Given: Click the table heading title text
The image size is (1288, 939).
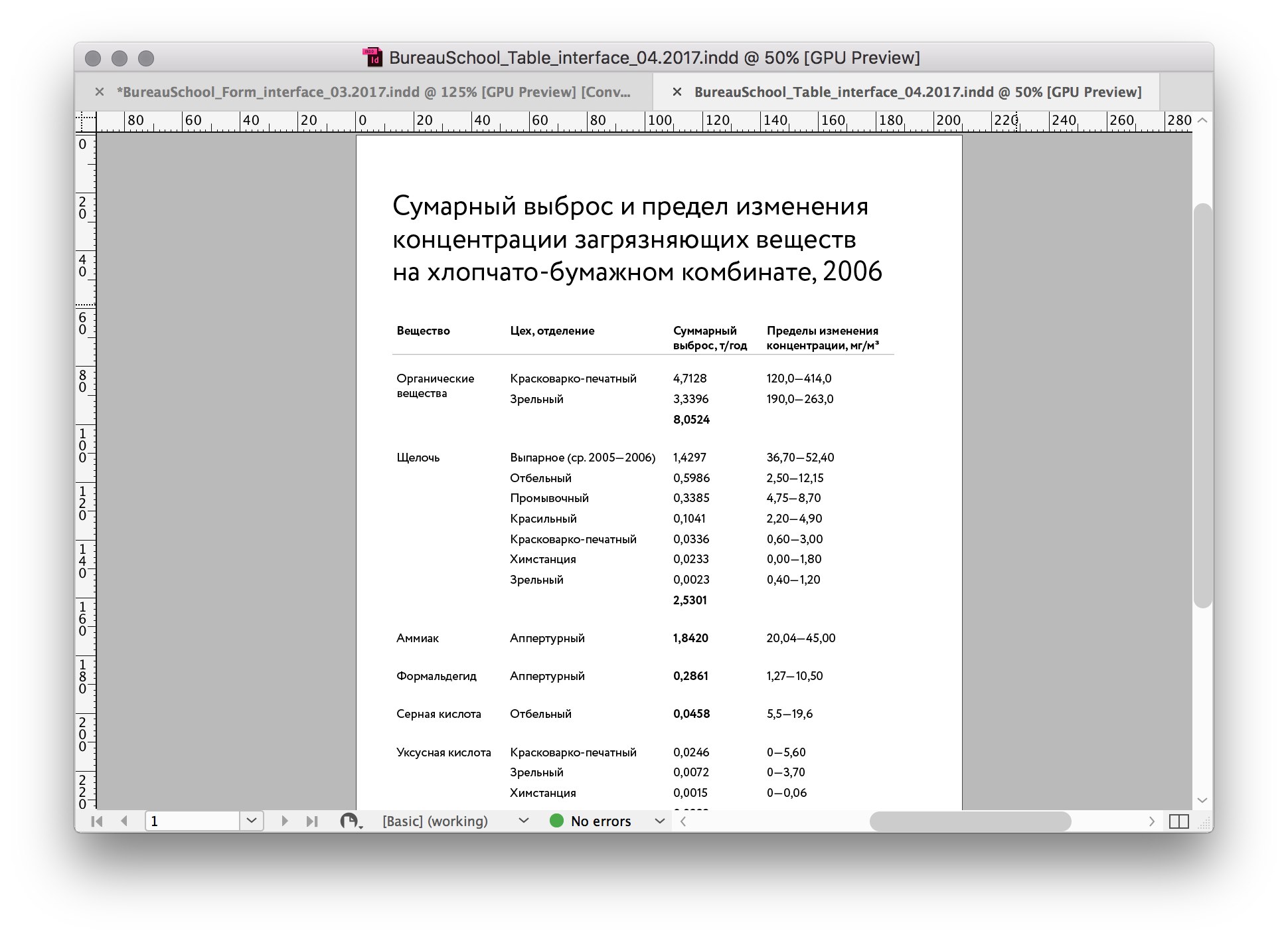Looking at the screenshot, I should [637, 239].
